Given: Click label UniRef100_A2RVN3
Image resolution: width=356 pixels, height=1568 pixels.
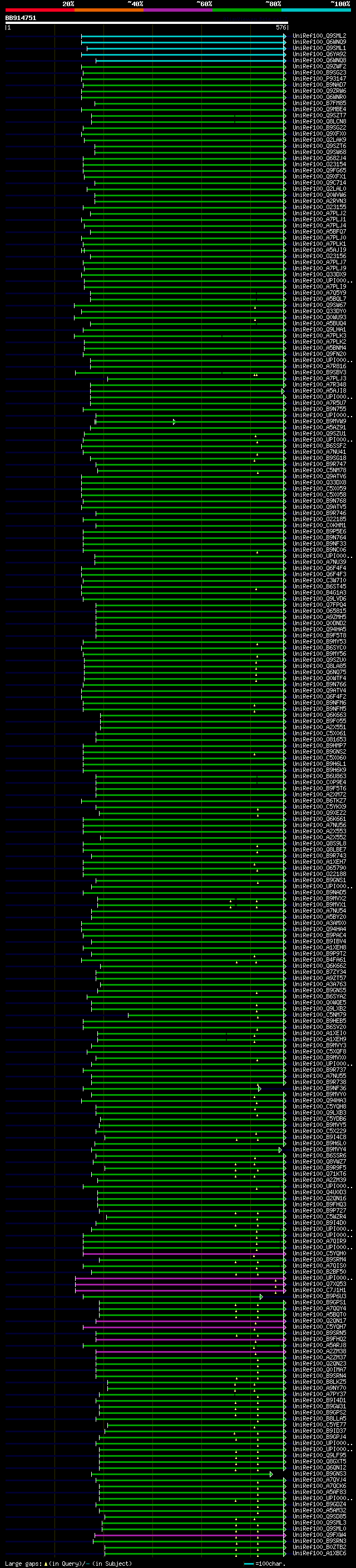Looking at the screenshot, I should pos(319,201).
